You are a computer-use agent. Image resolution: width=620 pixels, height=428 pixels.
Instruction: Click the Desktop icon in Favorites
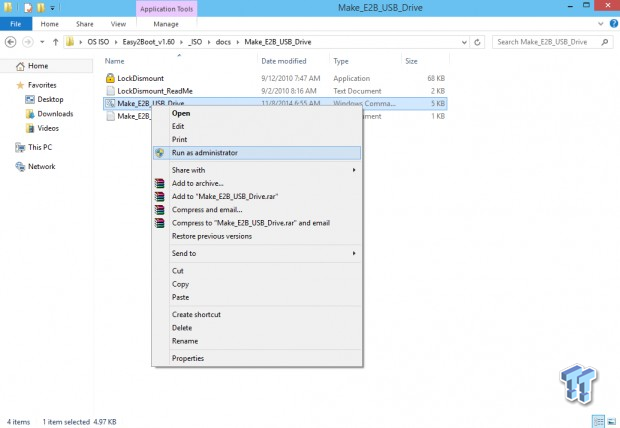pyautogui.click(x=30, y=99)
